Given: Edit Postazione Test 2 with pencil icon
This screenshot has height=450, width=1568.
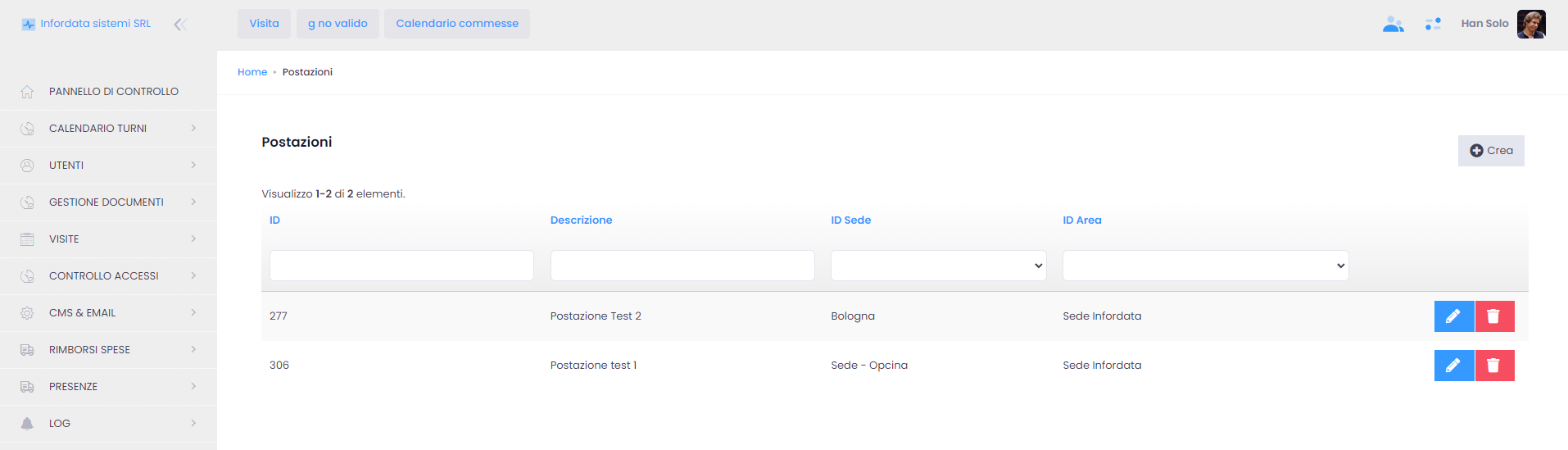Looking at the screenshot, I should coord(1453,316).
